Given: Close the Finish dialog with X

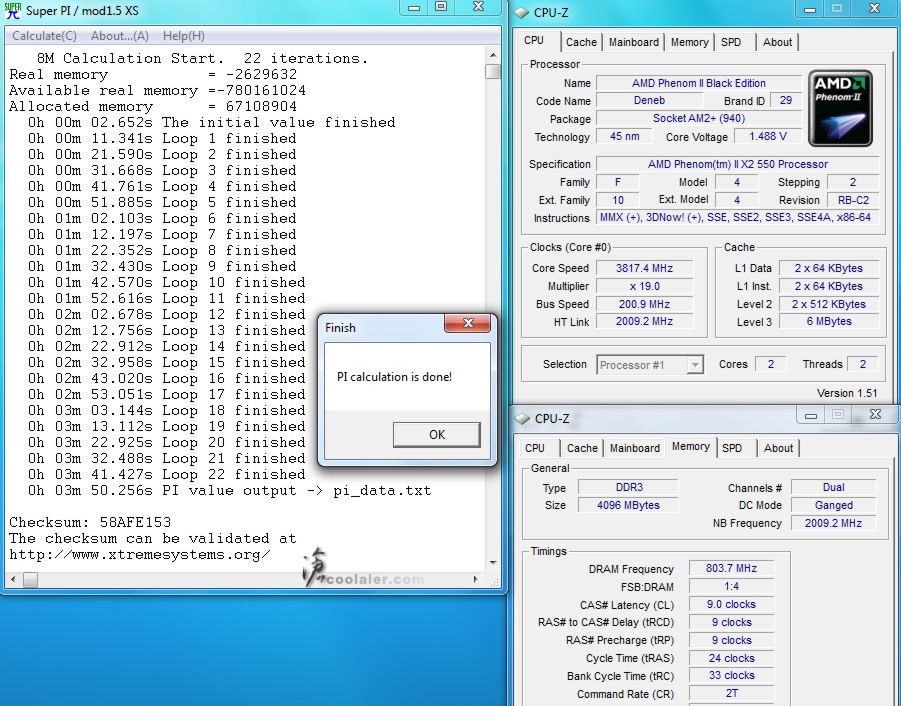Looking at the screenshot, I should (468, 323).
